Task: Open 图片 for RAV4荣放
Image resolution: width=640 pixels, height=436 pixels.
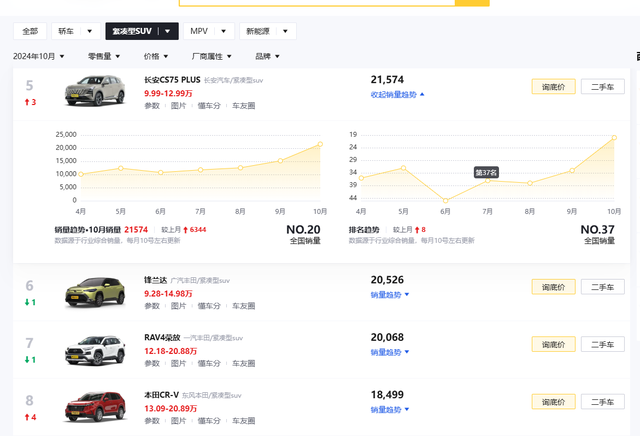Action: (x=178, y=363)
